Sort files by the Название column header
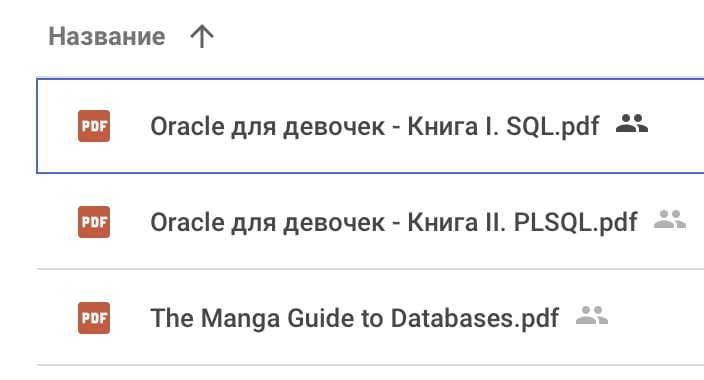 click(107, 36)
